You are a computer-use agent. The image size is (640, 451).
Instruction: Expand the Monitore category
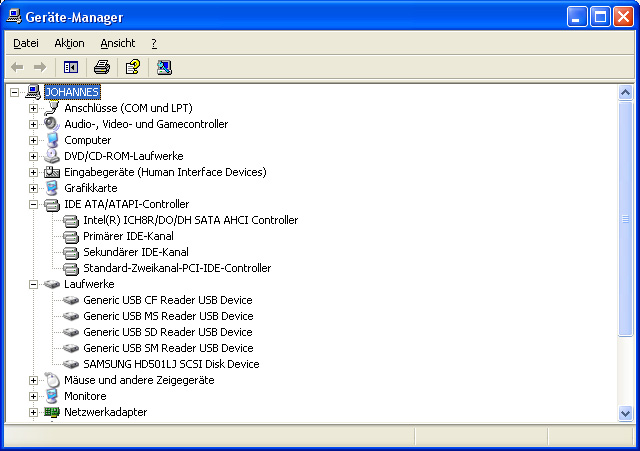pyautogui.click(x=33, y=396)
